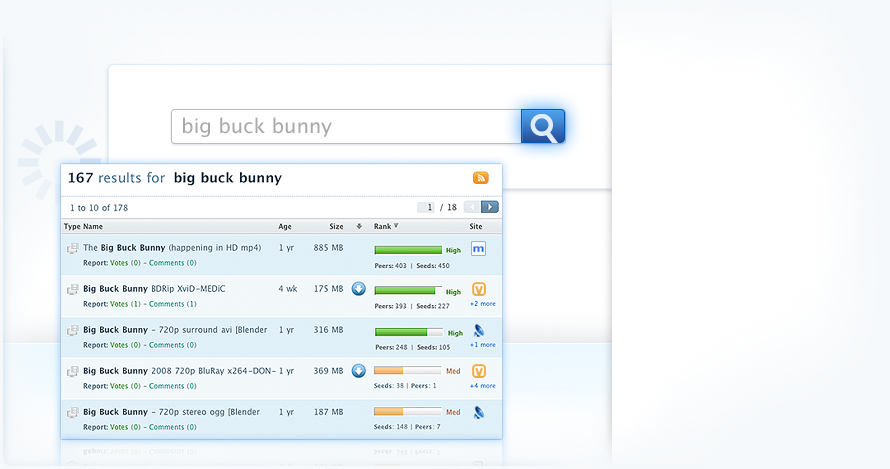890x469 pixels.
Task: Expand '+4 more' sites link
Action: [x=482, y=386]
